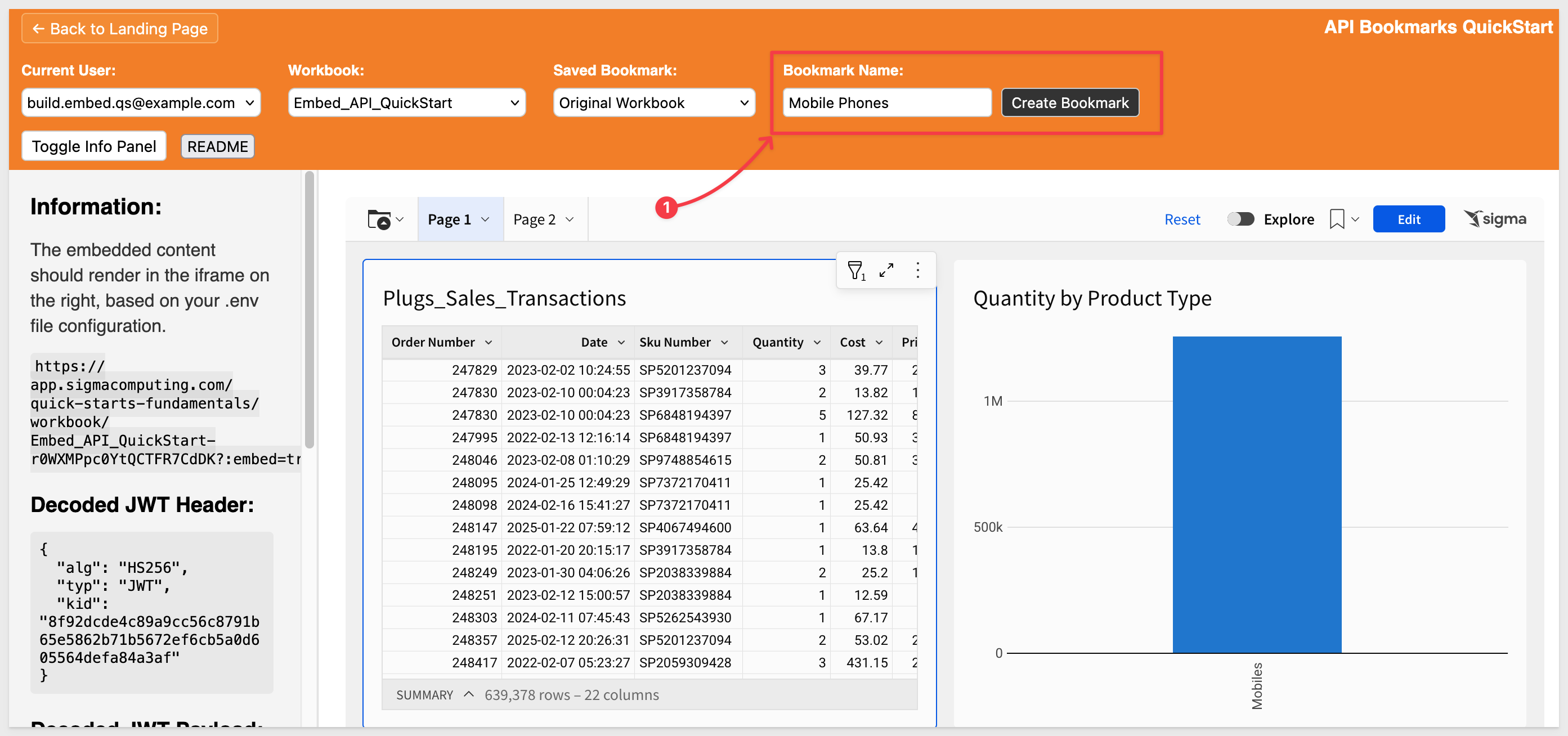Expand the table to full screen

(x=887, y=270)
